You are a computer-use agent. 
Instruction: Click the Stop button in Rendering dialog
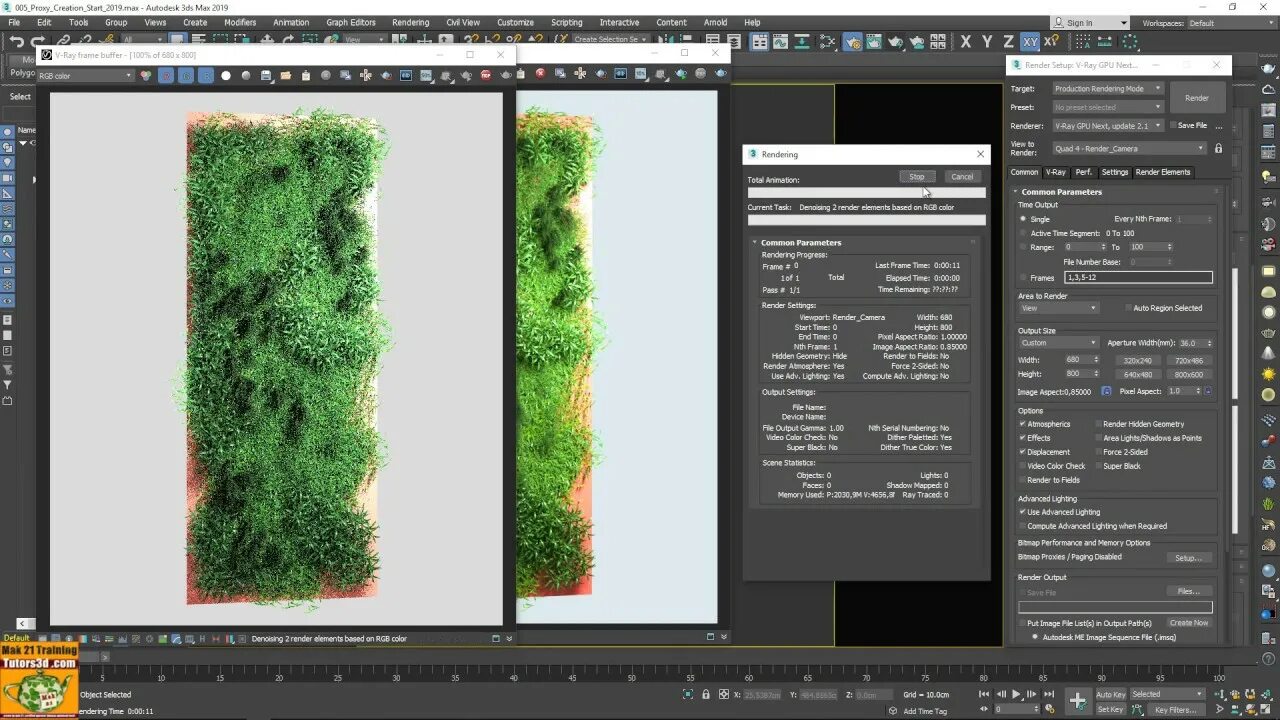(x=916, y=177)
